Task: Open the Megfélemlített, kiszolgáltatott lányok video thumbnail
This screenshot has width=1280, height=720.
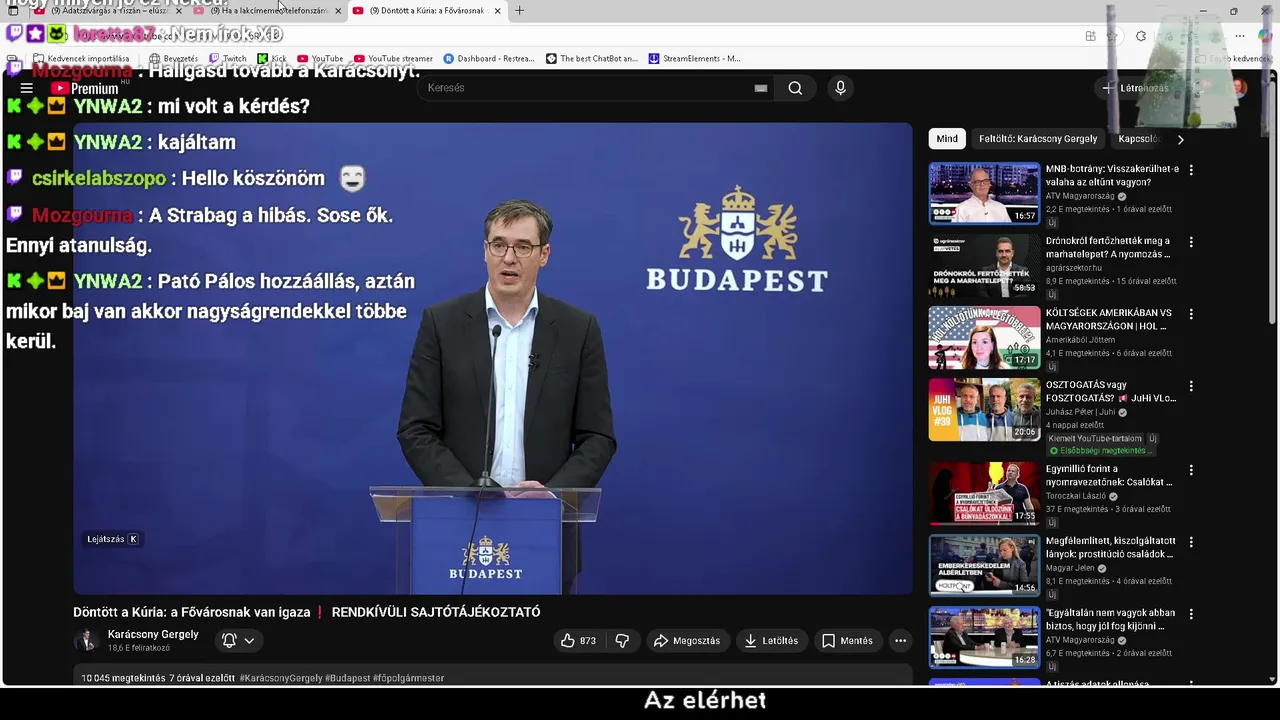Action: [x=984, y=565]
